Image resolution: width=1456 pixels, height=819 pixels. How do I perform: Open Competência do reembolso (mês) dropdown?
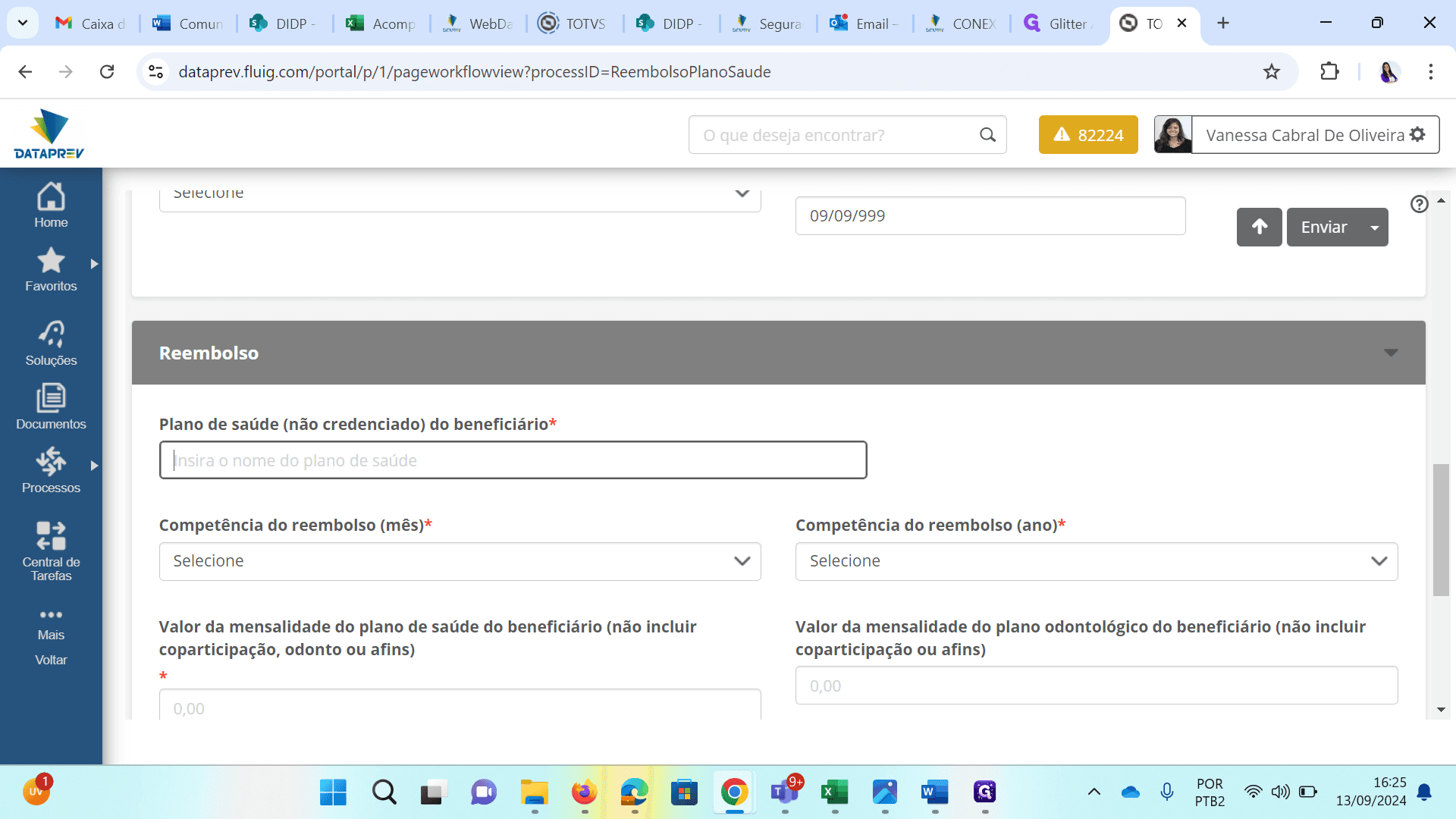pos(460,561)
